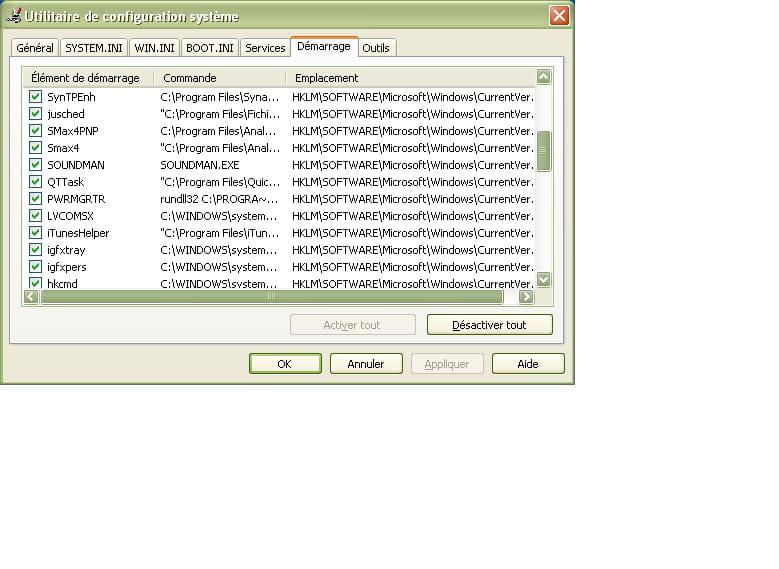Screen dimensions: 779x569
Task: Uncheck the SynTPEnh startup item
Action: 35,96
